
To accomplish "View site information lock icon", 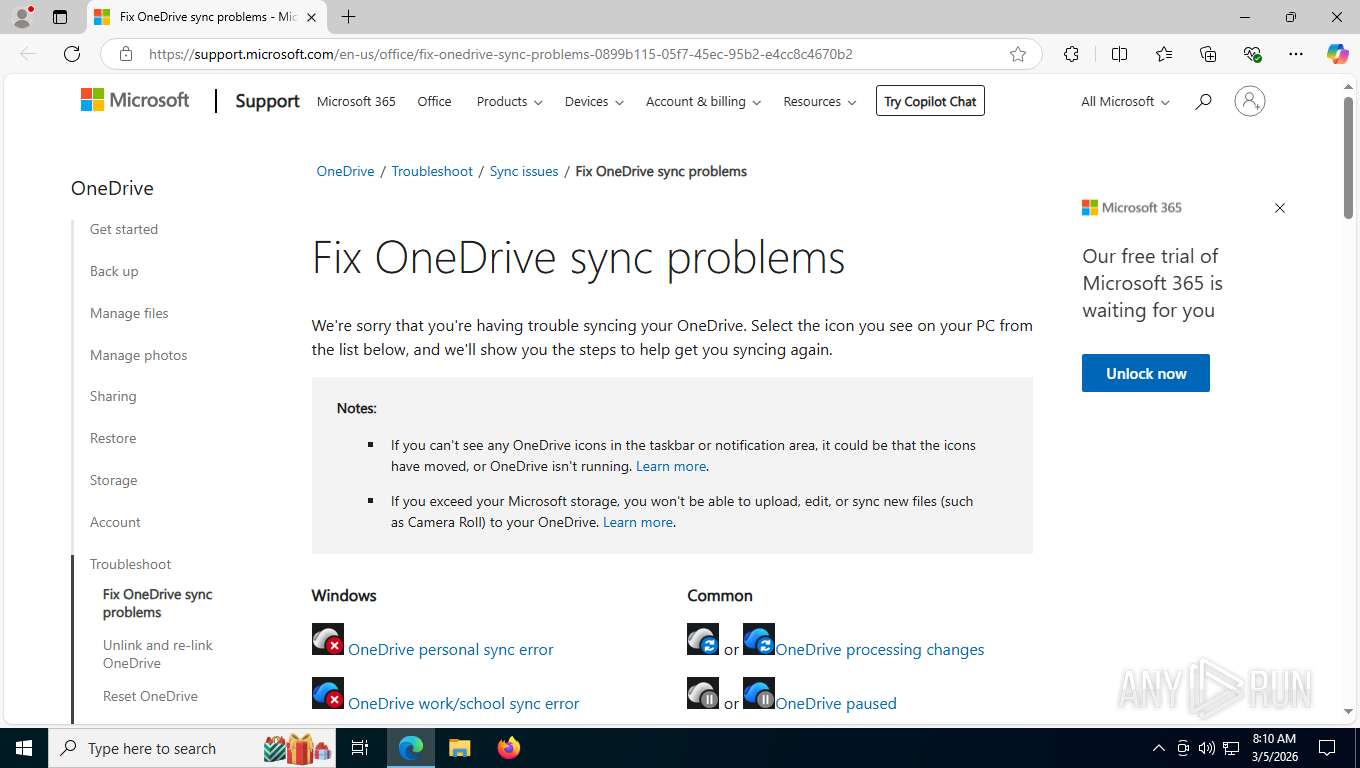I will (126, 54).
